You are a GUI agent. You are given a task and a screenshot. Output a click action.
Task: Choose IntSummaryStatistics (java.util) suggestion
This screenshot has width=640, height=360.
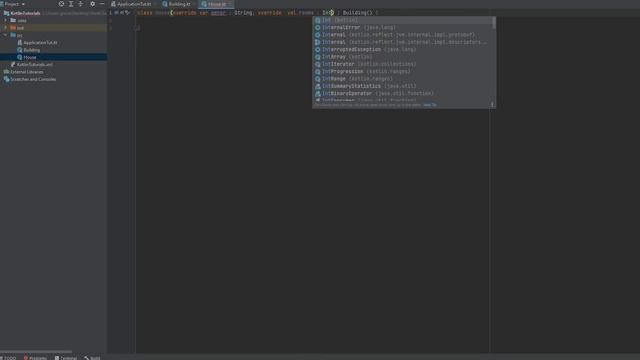[402, 86]
